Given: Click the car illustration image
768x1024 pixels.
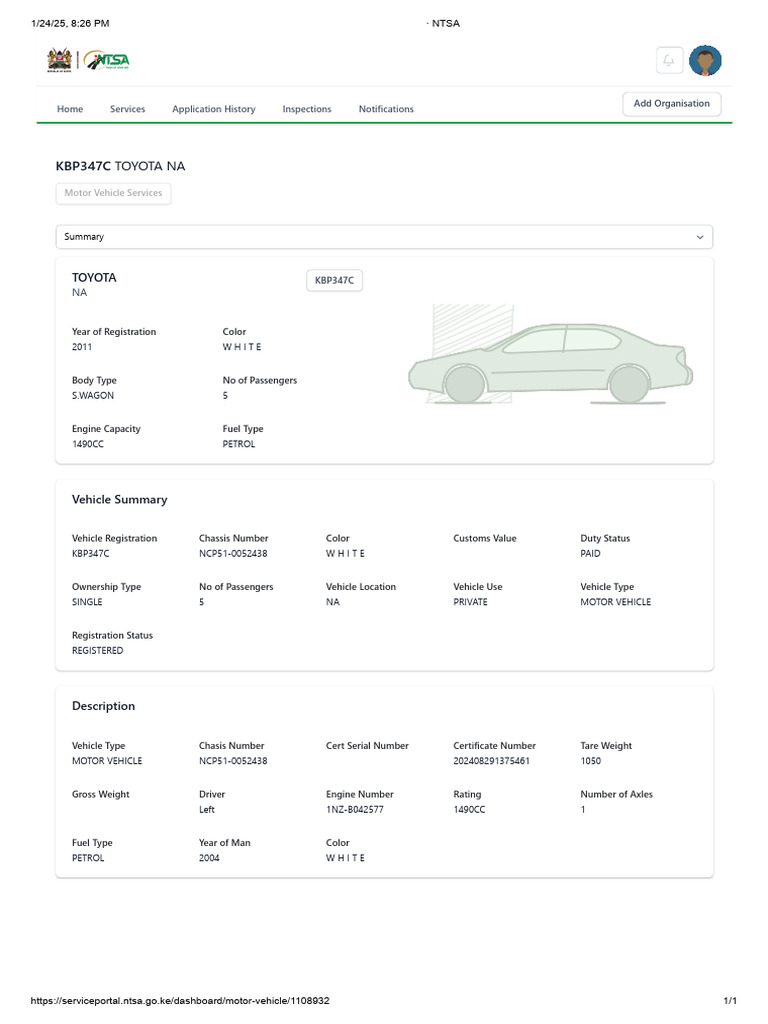Looking at the screenshot, I should pyautogui.click(x=549, y=362).
